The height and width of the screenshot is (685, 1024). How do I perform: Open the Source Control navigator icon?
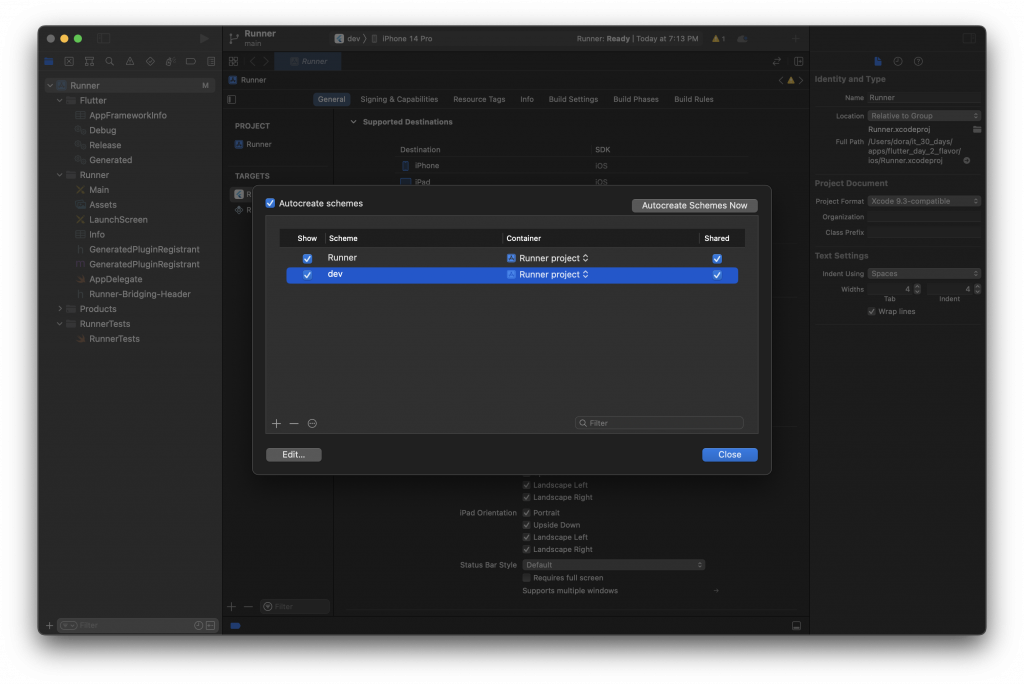69,61
